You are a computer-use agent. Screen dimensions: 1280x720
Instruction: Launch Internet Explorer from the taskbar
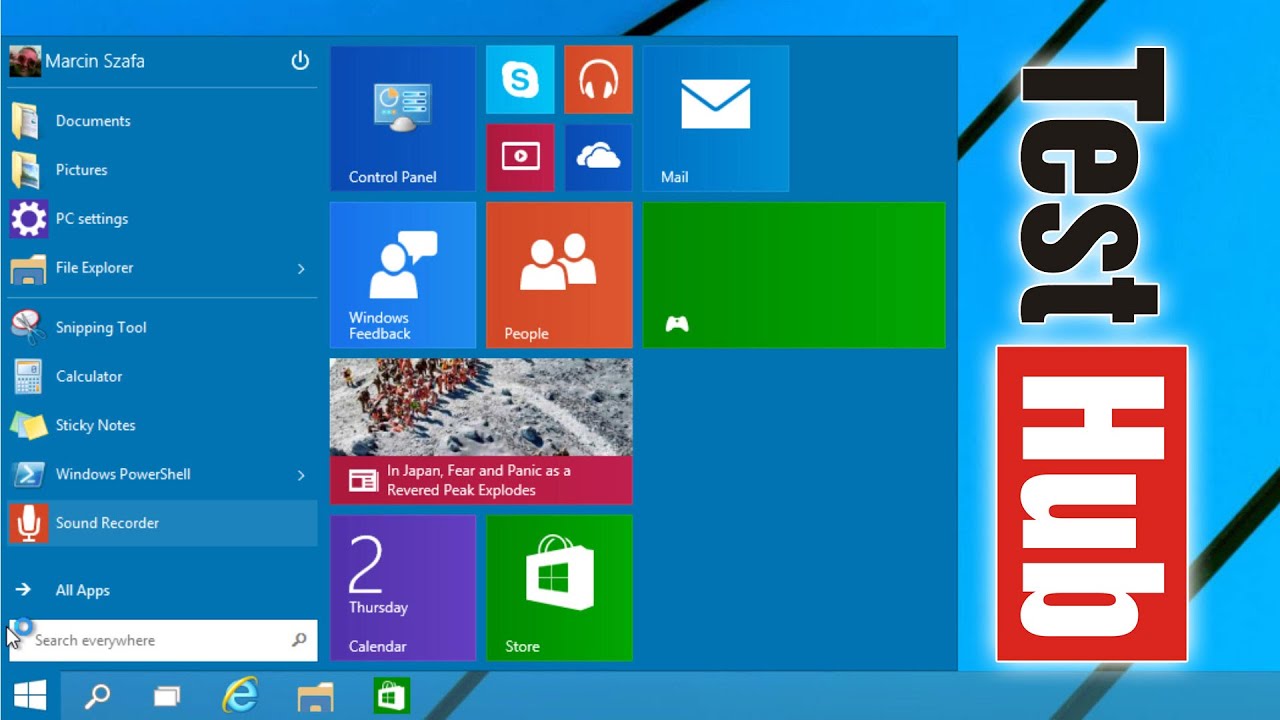[240, 695]
